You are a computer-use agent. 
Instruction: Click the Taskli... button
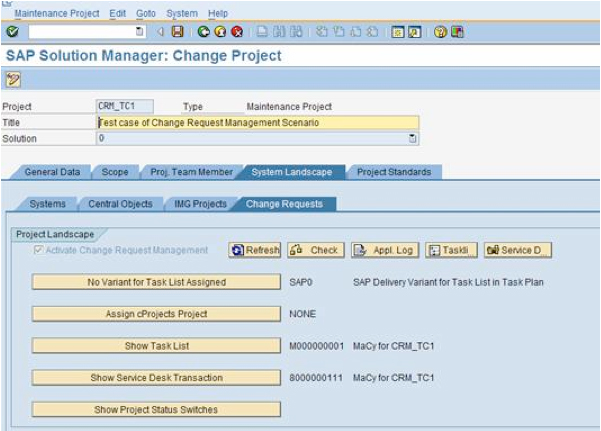(451, 250)
